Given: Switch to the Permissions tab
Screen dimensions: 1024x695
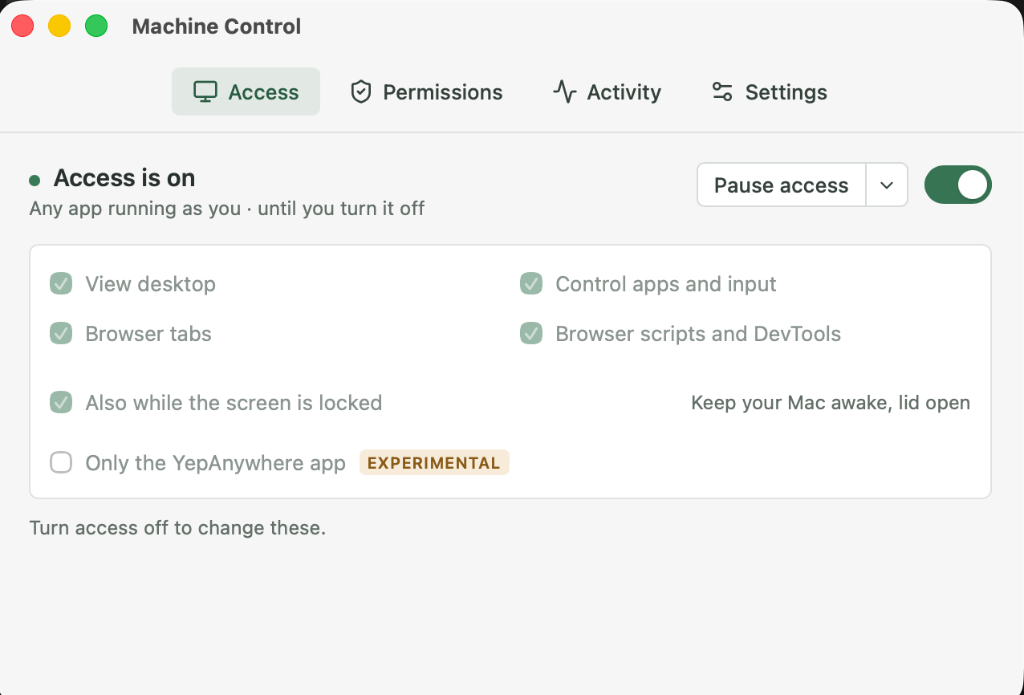Looking at the screenshot, I should (x=426, y=92).
